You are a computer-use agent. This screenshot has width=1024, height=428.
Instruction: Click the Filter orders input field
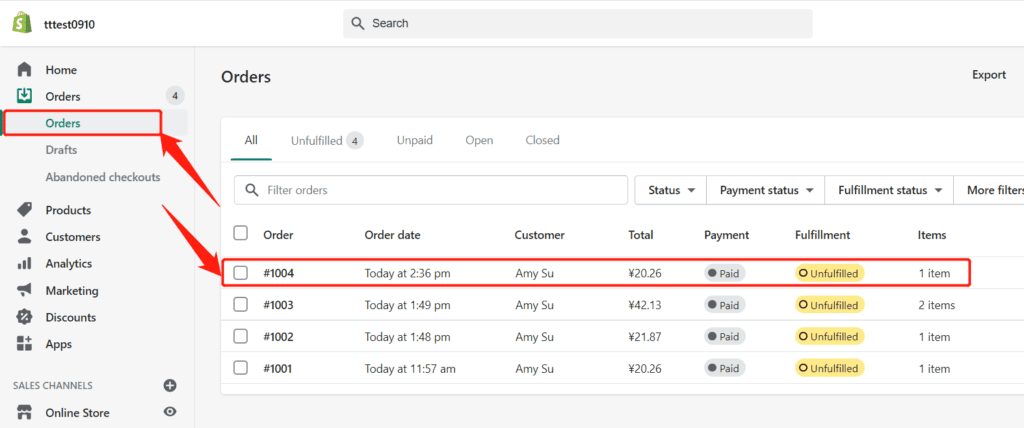(x=430, y=190)
